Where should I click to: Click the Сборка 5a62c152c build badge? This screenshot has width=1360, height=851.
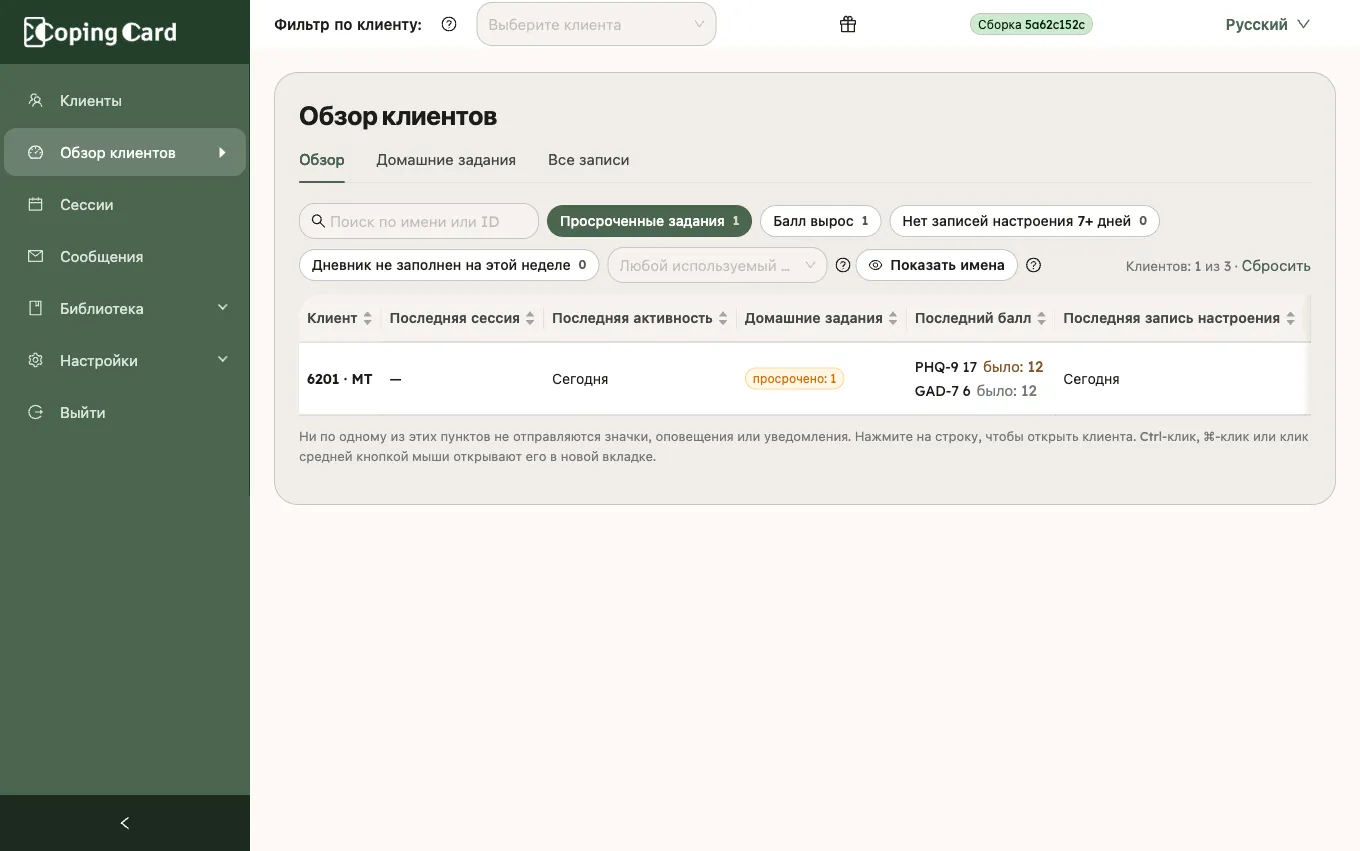point(1031,24)
